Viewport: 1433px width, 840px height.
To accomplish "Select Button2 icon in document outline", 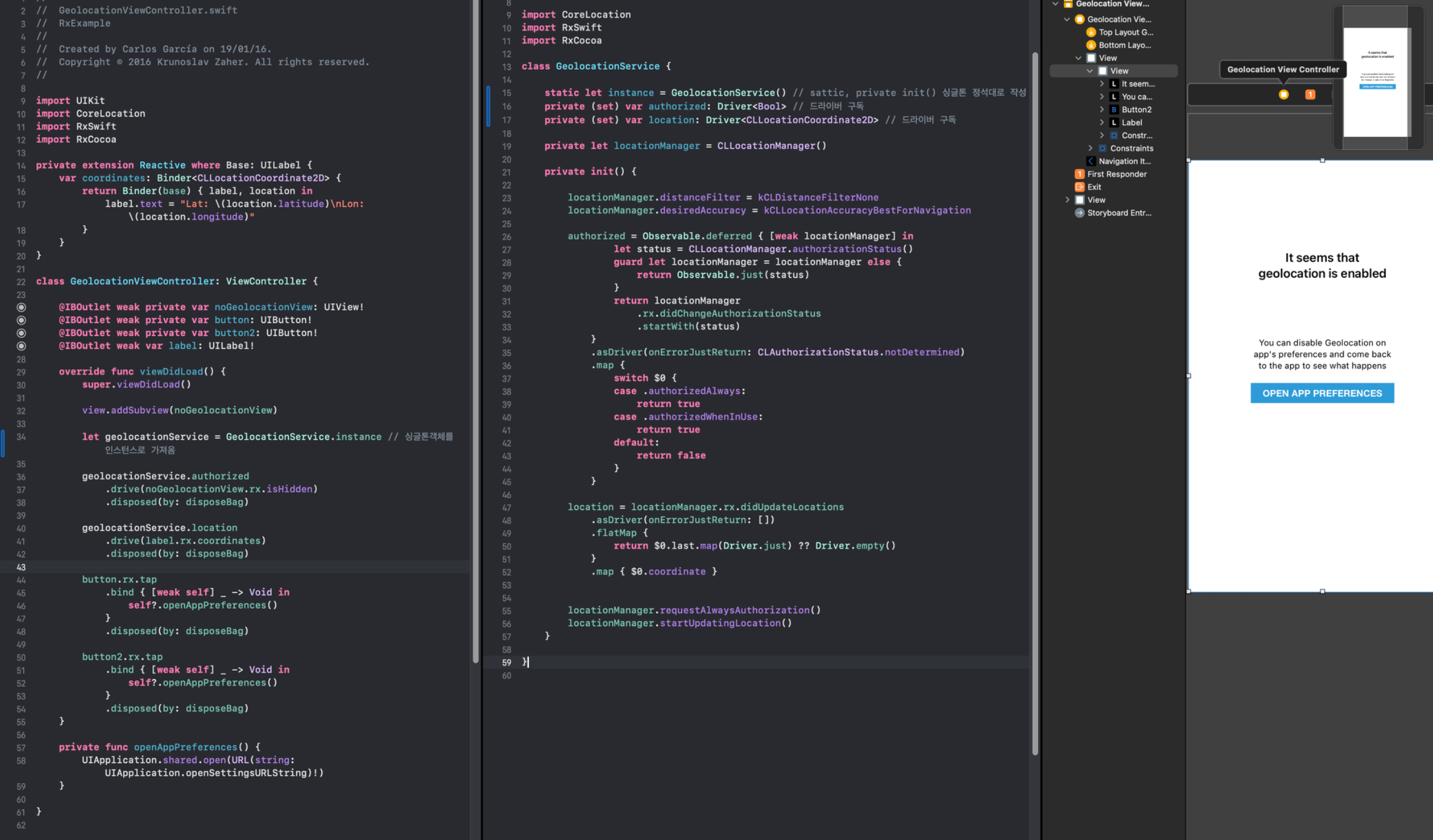I will [x=1114, y=110].
